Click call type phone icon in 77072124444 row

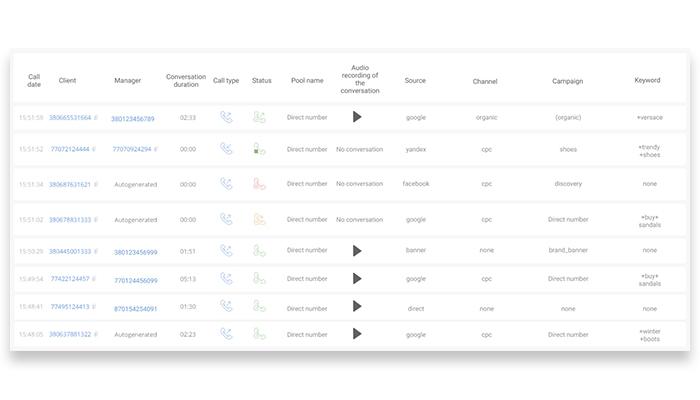pyautogui.click(x=226, y=148)
